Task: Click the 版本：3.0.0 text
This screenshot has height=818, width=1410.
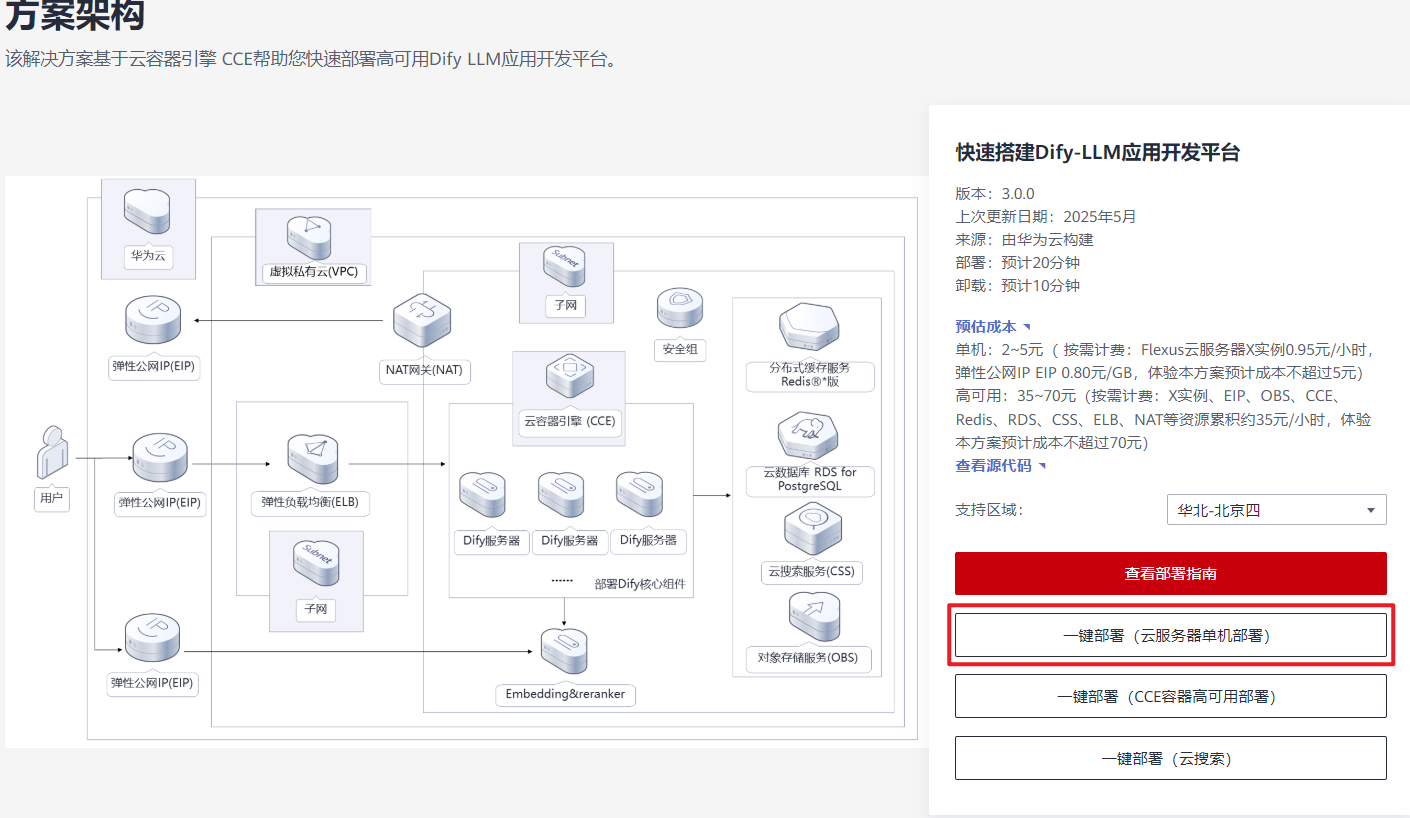Action: pos(995,194)
